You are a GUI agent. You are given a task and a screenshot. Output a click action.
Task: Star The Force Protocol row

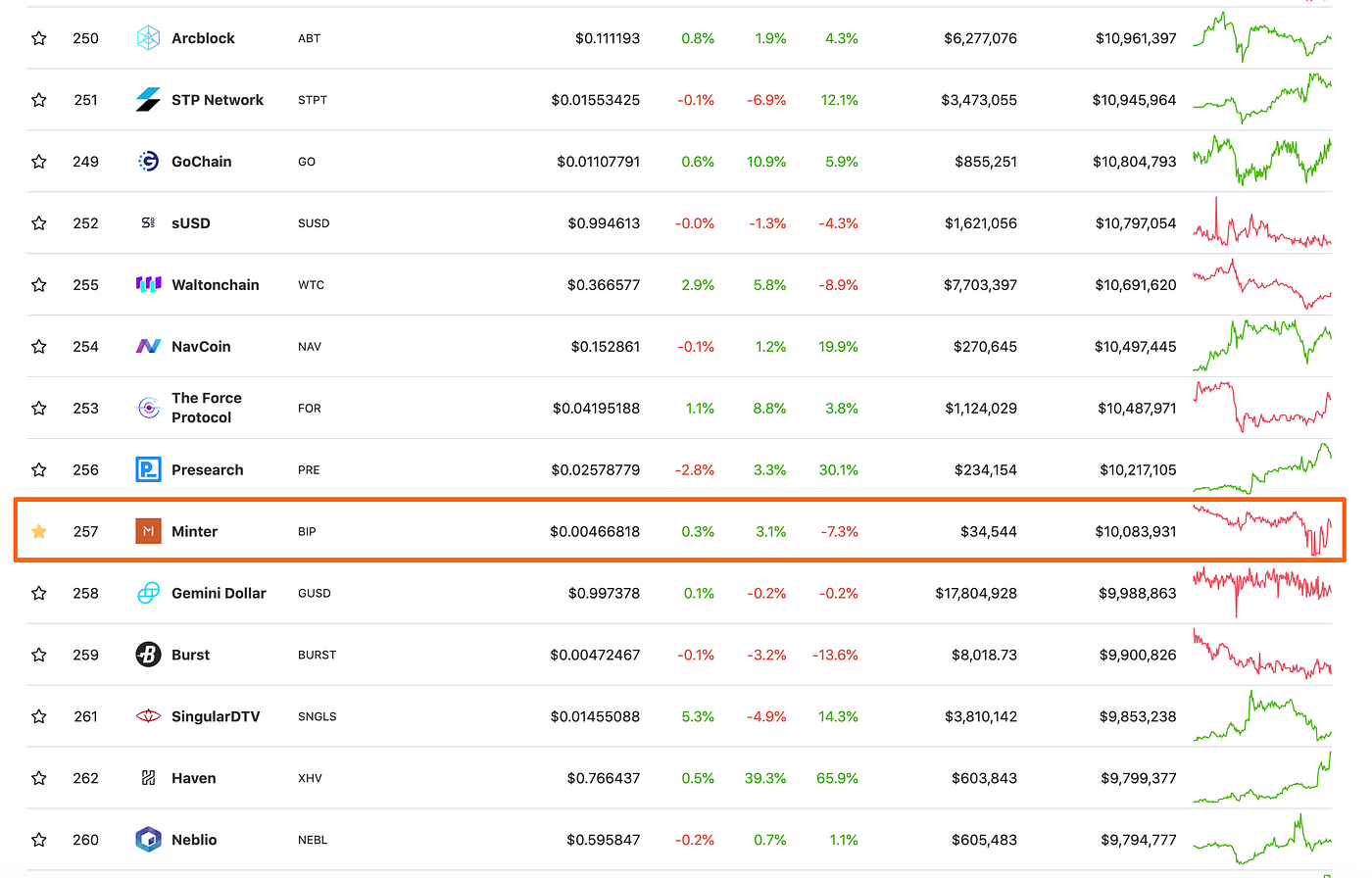pyautogui.click(x=39, y=409)
